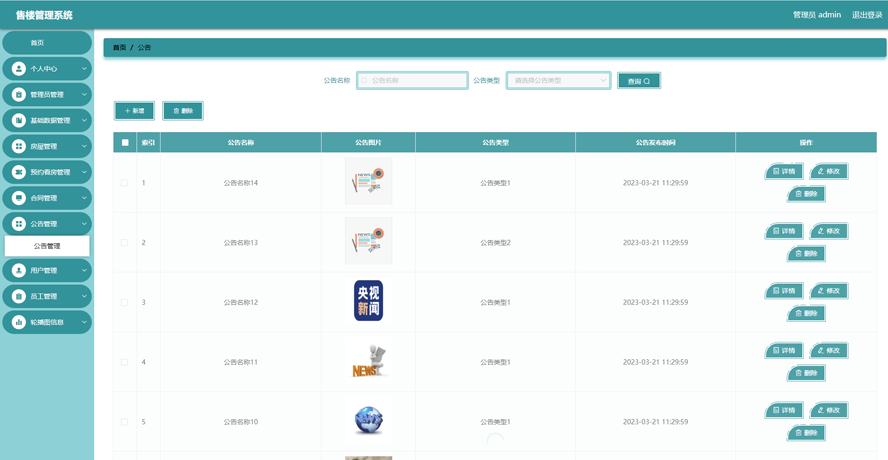Screen dimensions: 888x460
Task: Expand 个人中心 menu chevron
Action: click(84, 69)
